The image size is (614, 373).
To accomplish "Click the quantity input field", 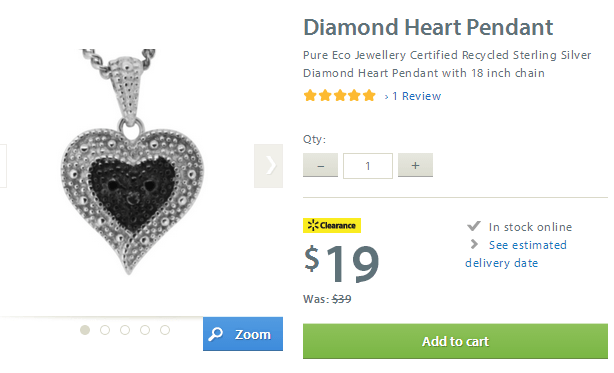I will point(368,166).
